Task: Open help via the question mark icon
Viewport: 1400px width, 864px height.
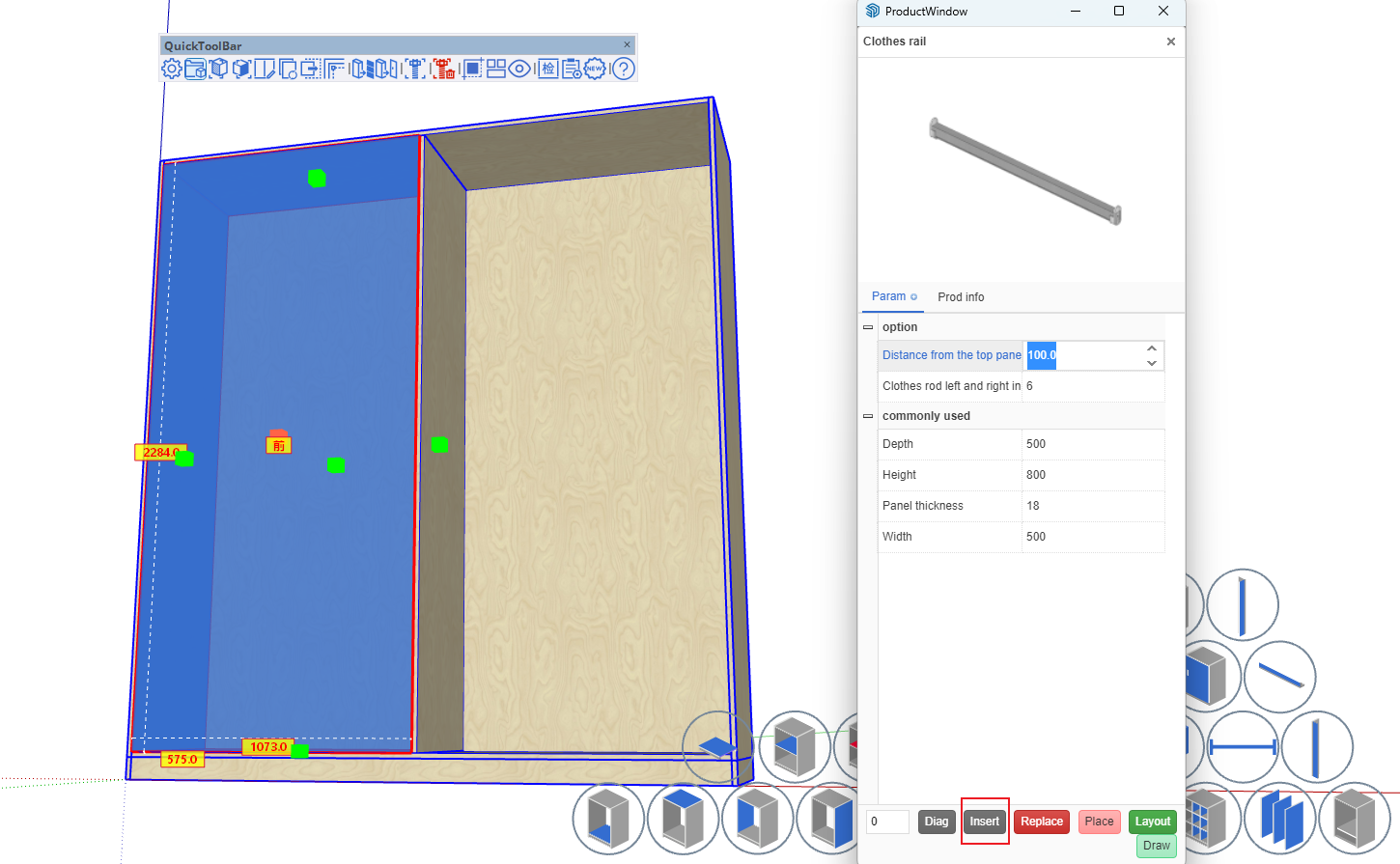Action: click(624, 69)
